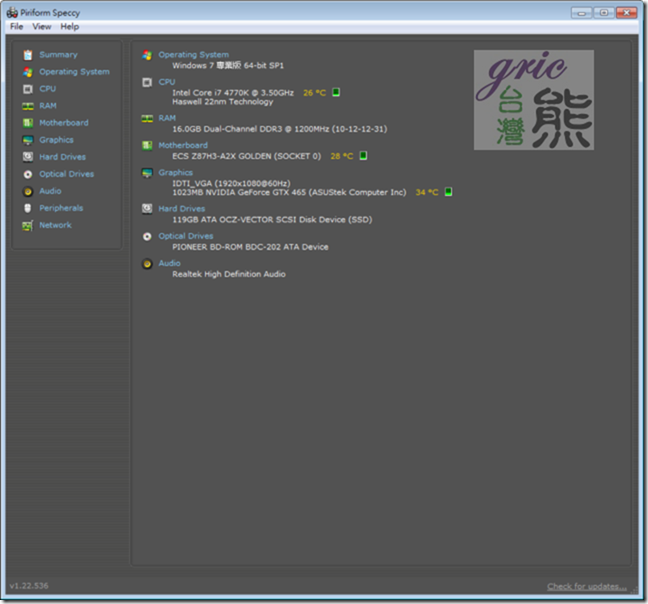
Task: Click the Realtek High Definition Audio text
Action: (229, 274)
